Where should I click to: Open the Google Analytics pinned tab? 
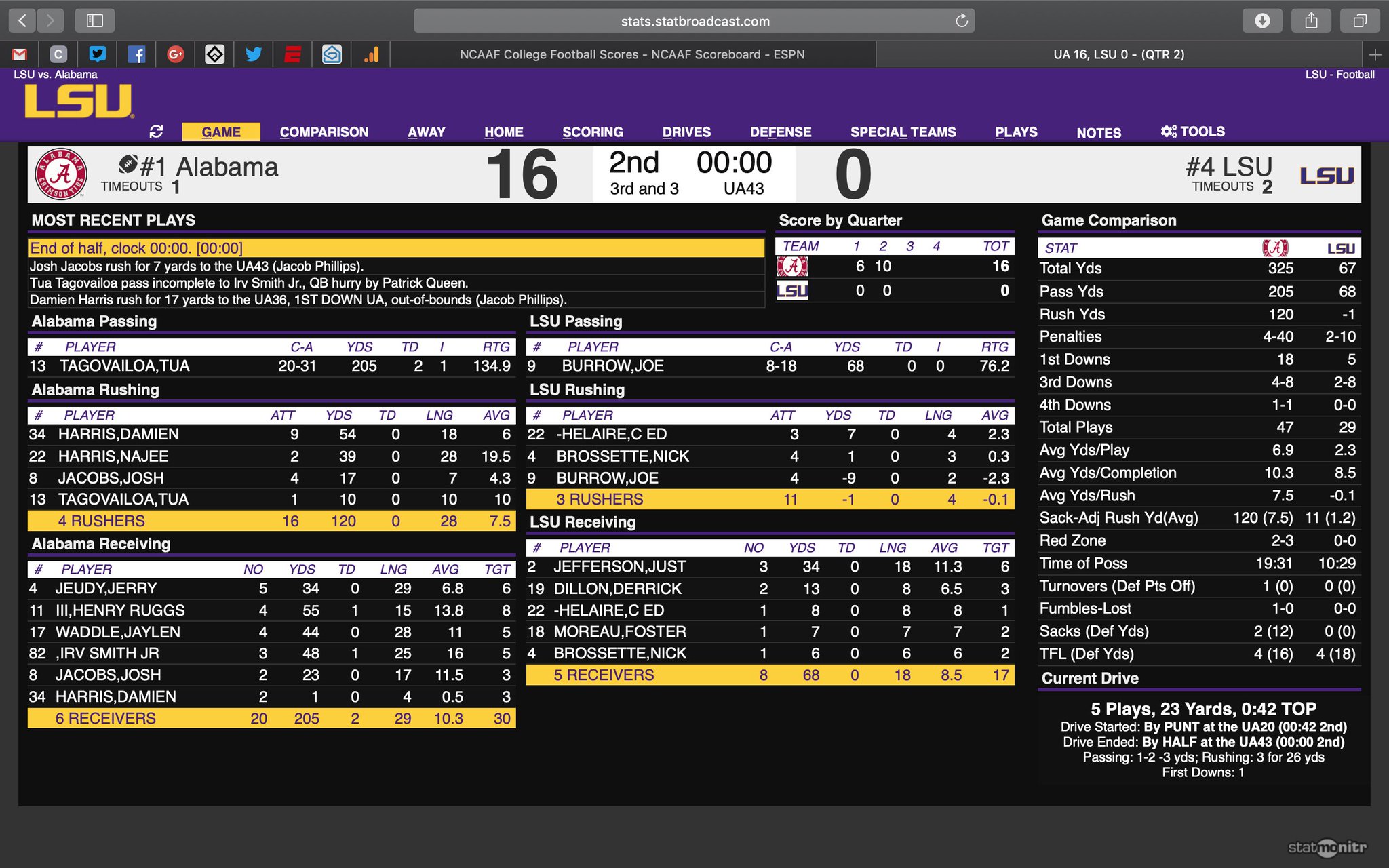tap(371, 54)
